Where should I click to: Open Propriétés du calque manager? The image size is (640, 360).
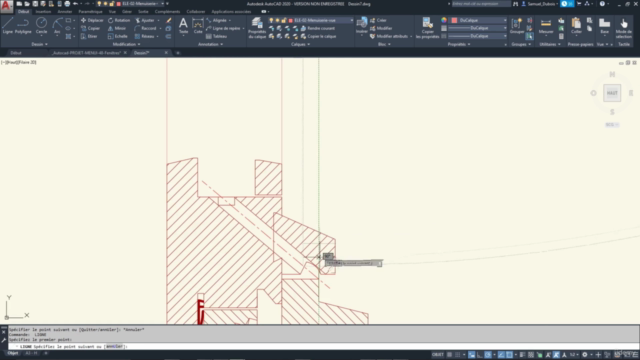click(257, 28)
